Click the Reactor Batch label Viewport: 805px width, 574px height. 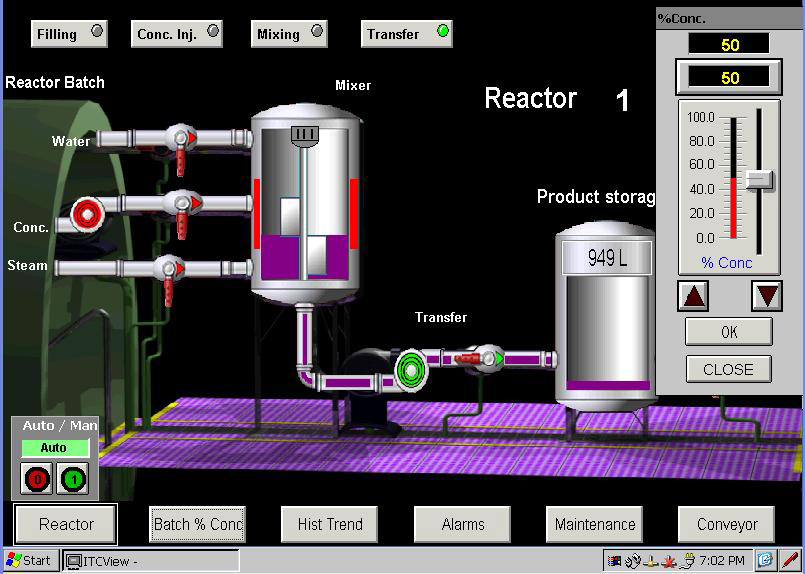click(55, 82)
